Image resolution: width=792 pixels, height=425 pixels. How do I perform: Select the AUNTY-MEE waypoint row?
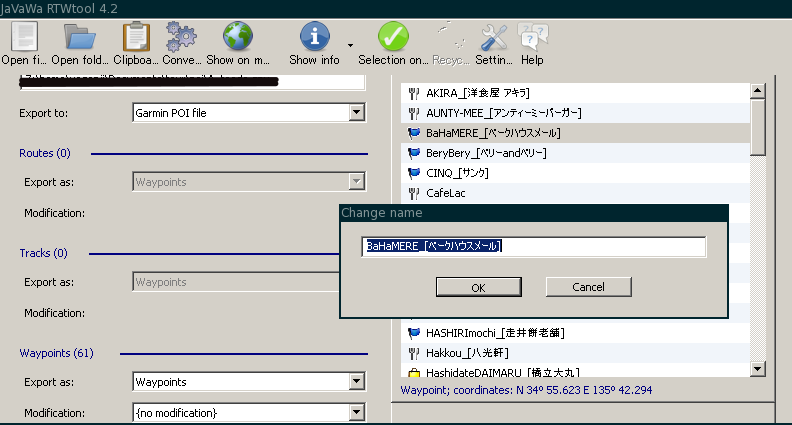tap(576, 113)
